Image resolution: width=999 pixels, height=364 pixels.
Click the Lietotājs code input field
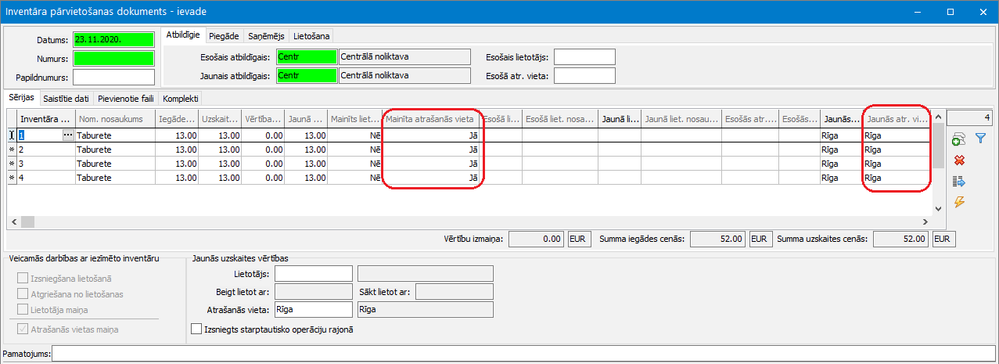313,273
